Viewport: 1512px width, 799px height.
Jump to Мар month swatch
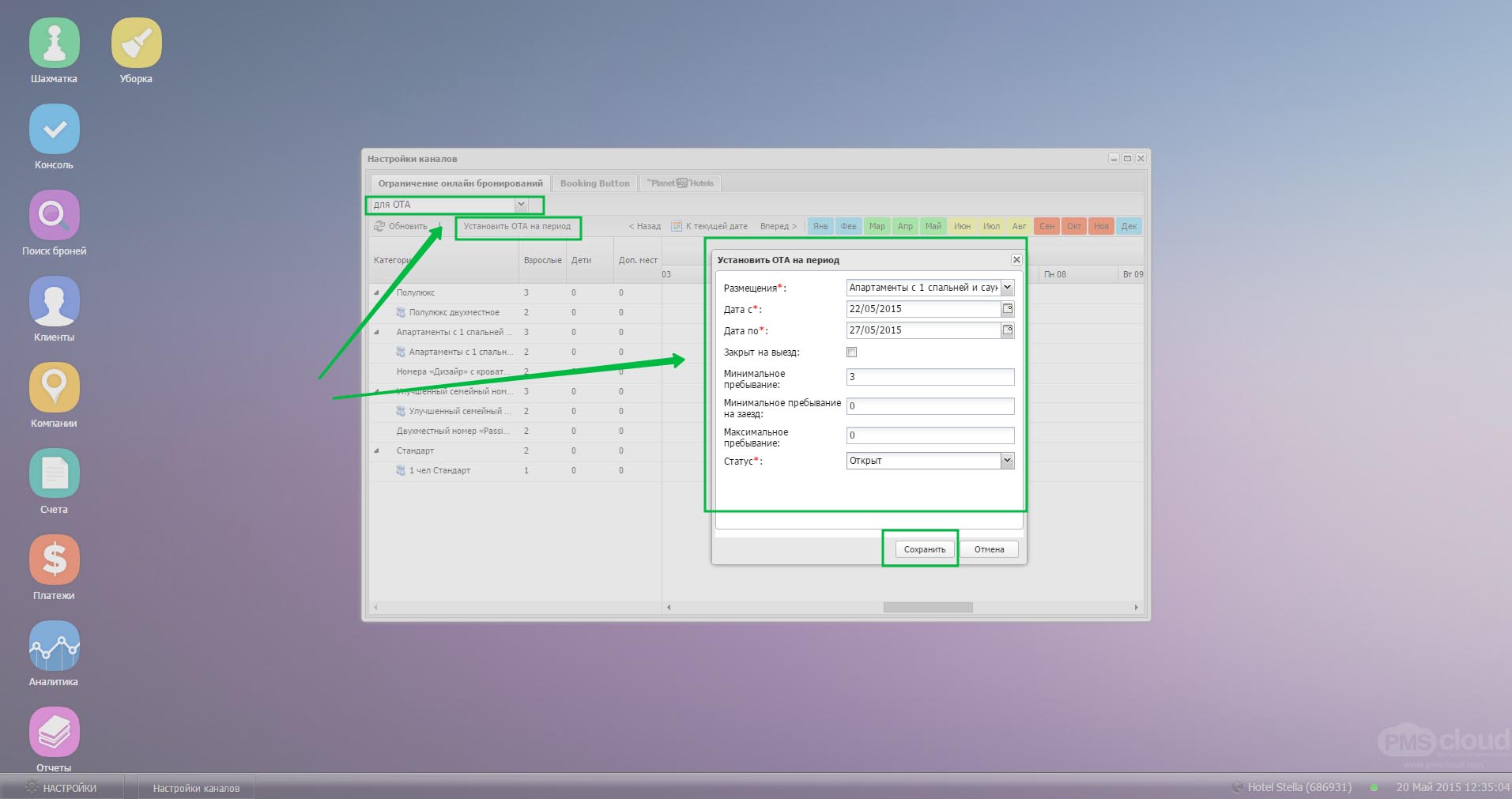pos(877,226)
